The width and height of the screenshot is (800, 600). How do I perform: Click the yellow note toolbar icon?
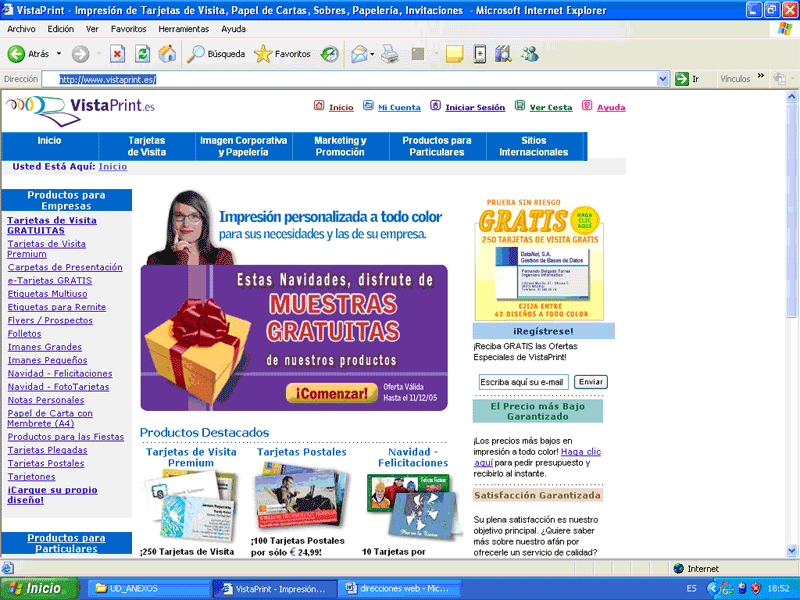coord(454,54)
